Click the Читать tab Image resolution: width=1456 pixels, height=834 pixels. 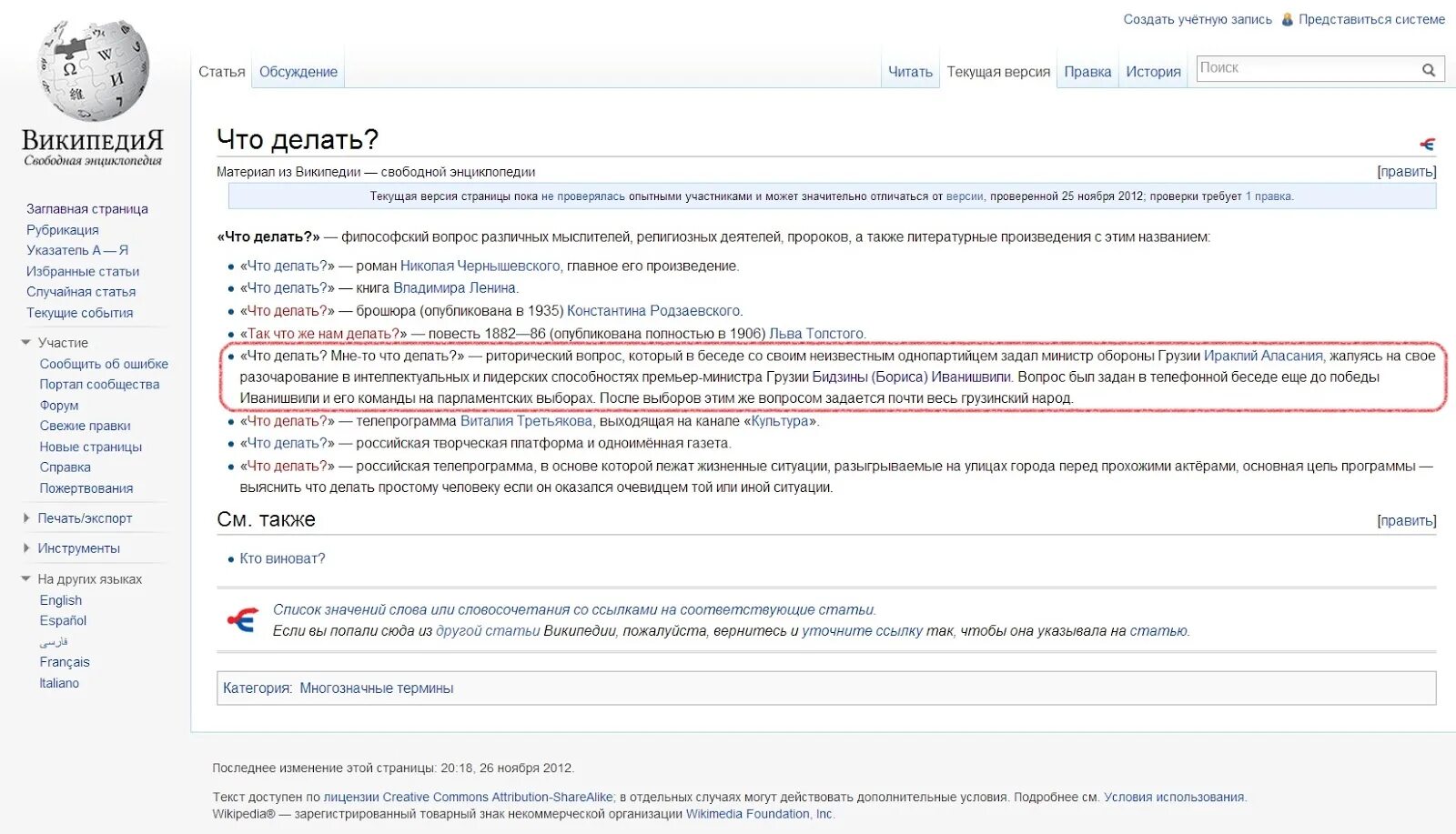pos(910,70)
